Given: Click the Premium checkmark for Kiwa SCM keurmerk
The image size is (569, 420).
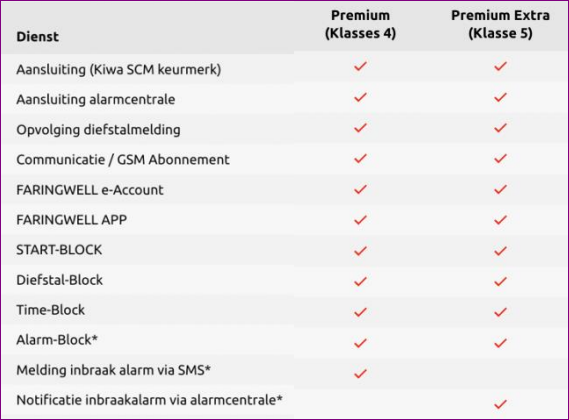Looking at the screenshot, I should tap(360, 66).
